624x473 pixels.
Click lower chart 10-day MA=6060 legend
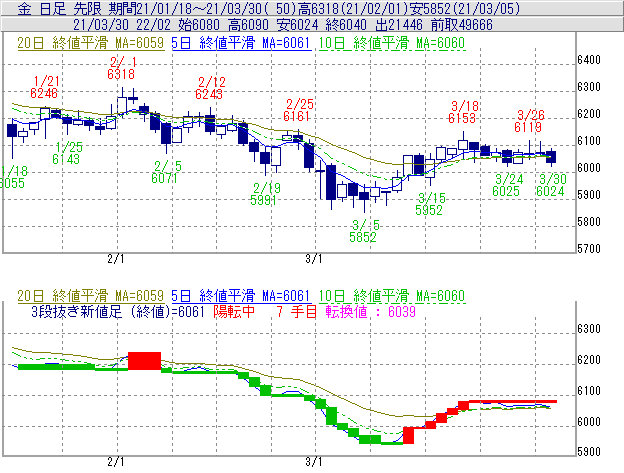click(x=392, y=296)
